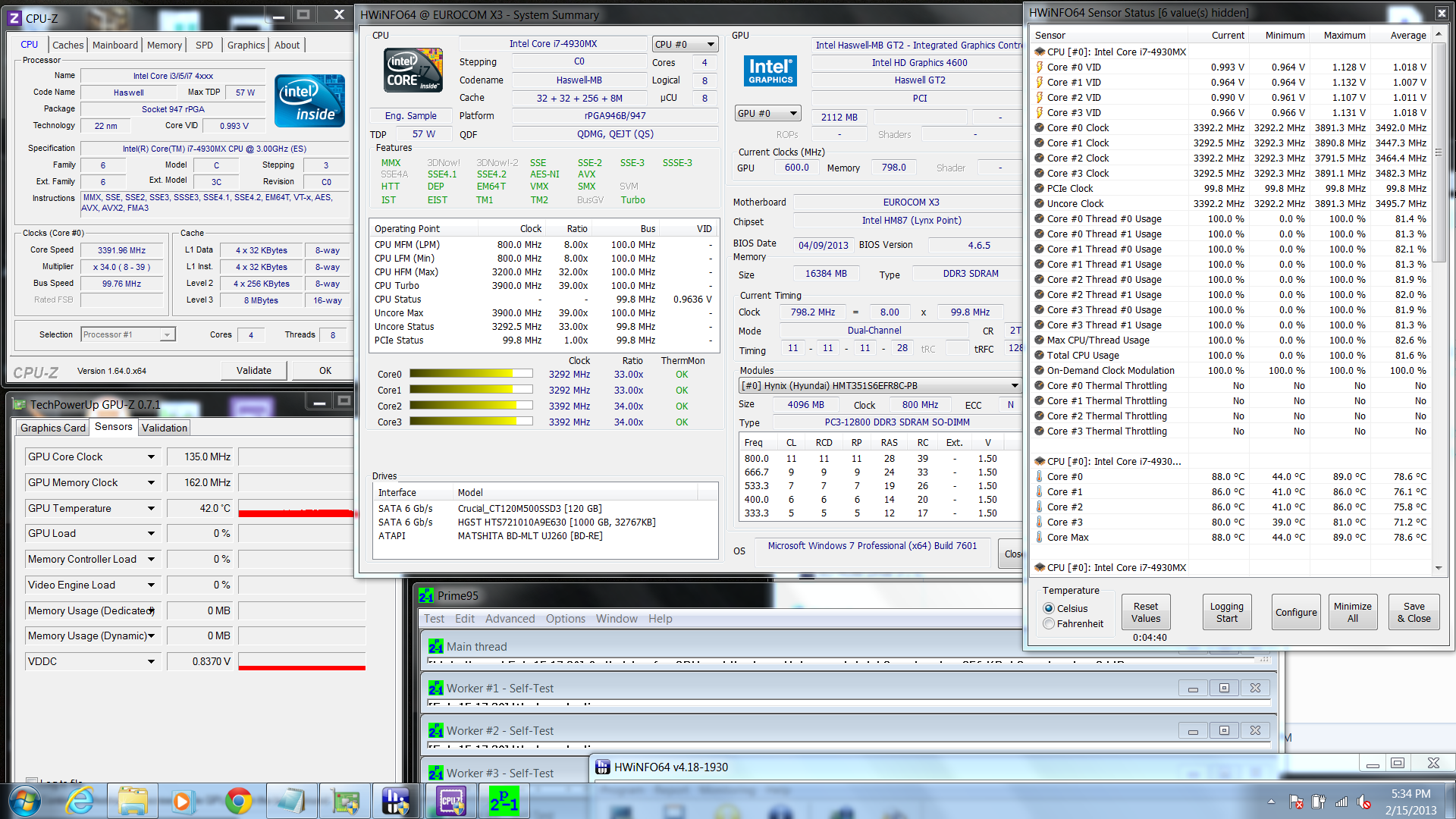Open Windows Explorer folder on the taskbar
This screenshot has width=1456, height=819.
pos(133,801)
